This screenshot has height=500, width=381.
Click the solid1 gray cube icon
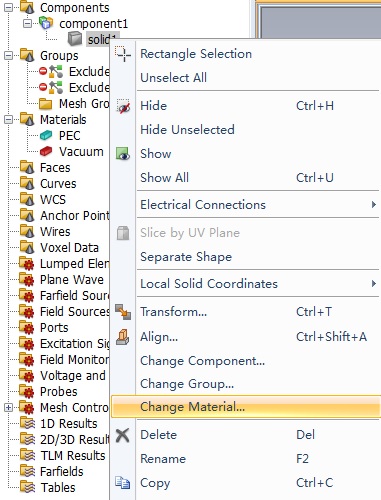75,39
